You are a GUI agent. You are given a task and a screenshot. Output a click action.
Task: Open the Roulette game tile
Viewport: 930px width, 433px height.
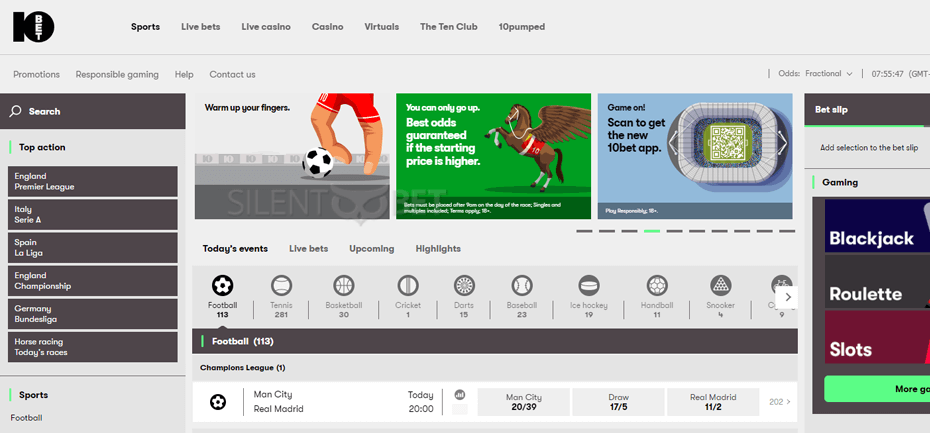pos(877,282)
